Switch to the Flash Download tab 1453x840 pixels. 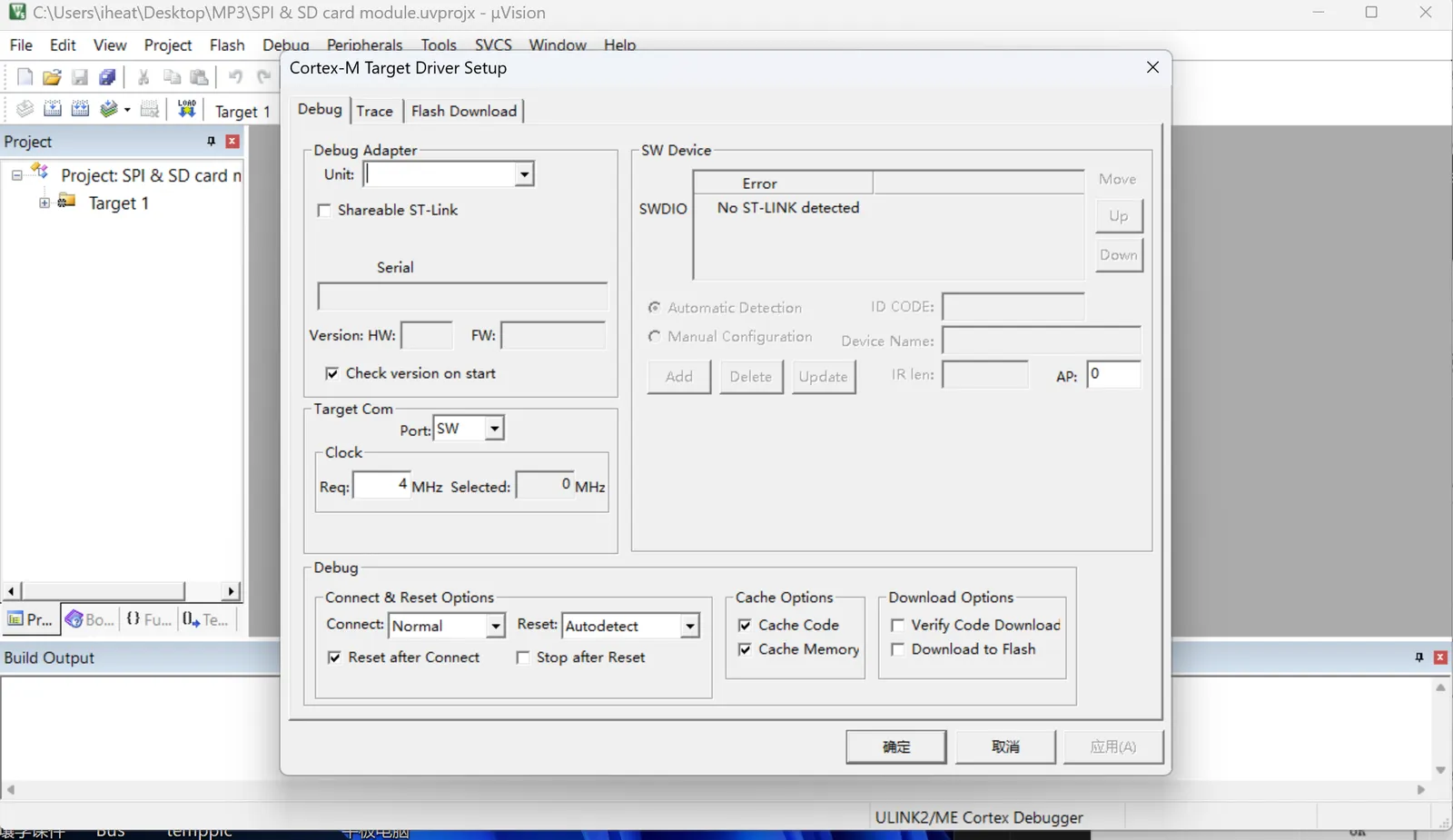pyautogui.click(x=464, y=111)
